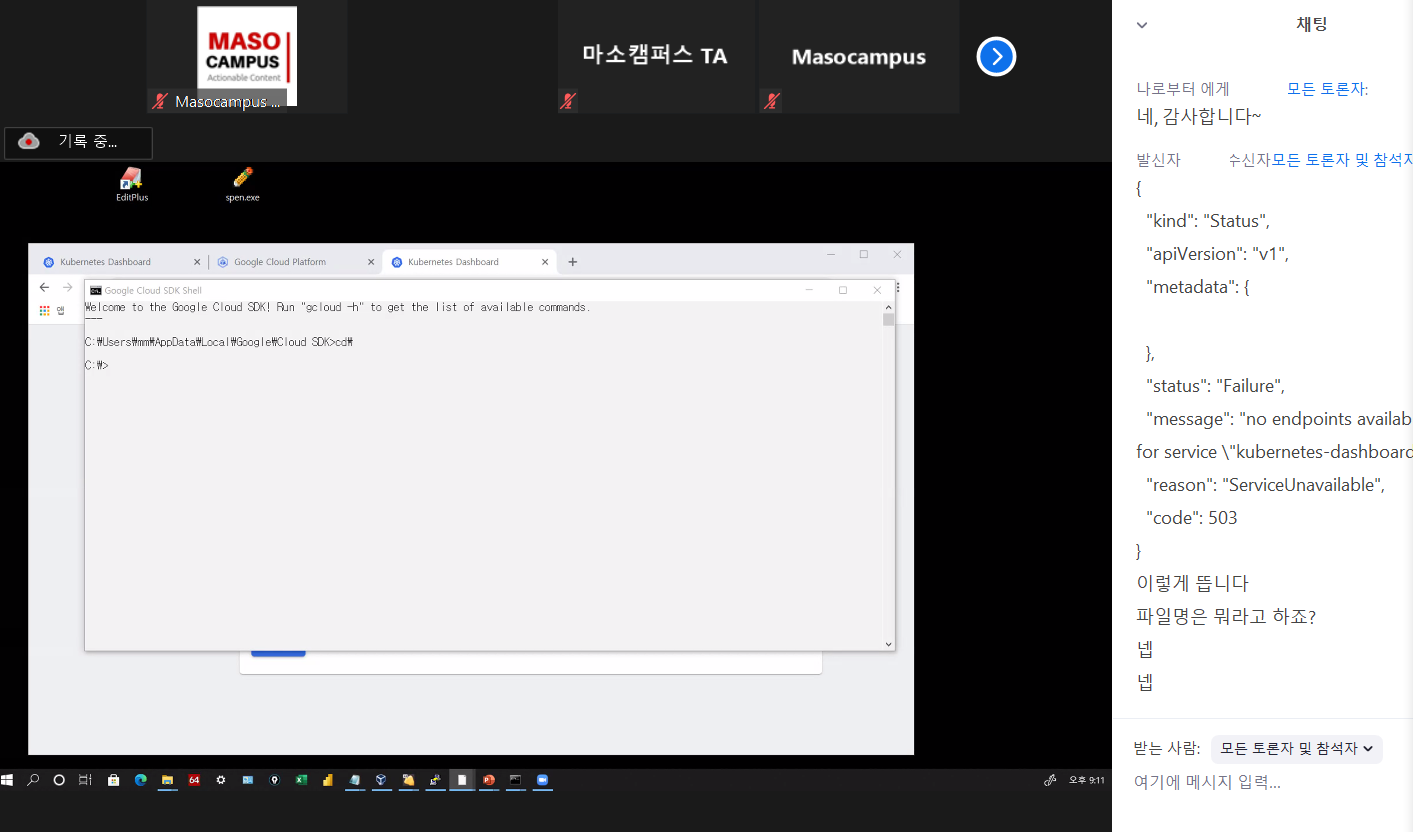The image size is (1413, 832).
Task: Open the EditPlus desktop shortcut
Action: coord(131,184)
